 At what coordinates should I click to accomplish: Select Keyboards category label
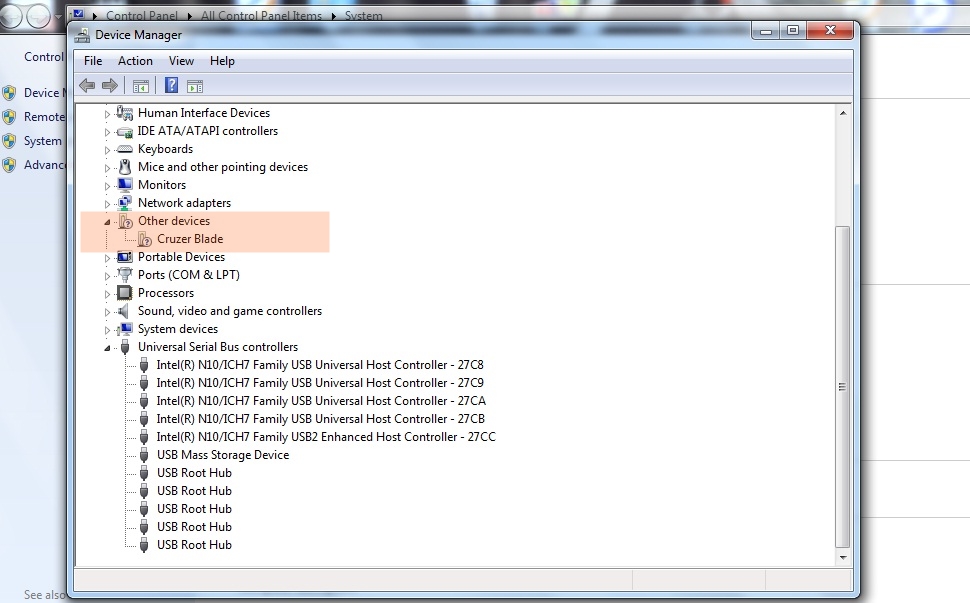coord(165,149)
